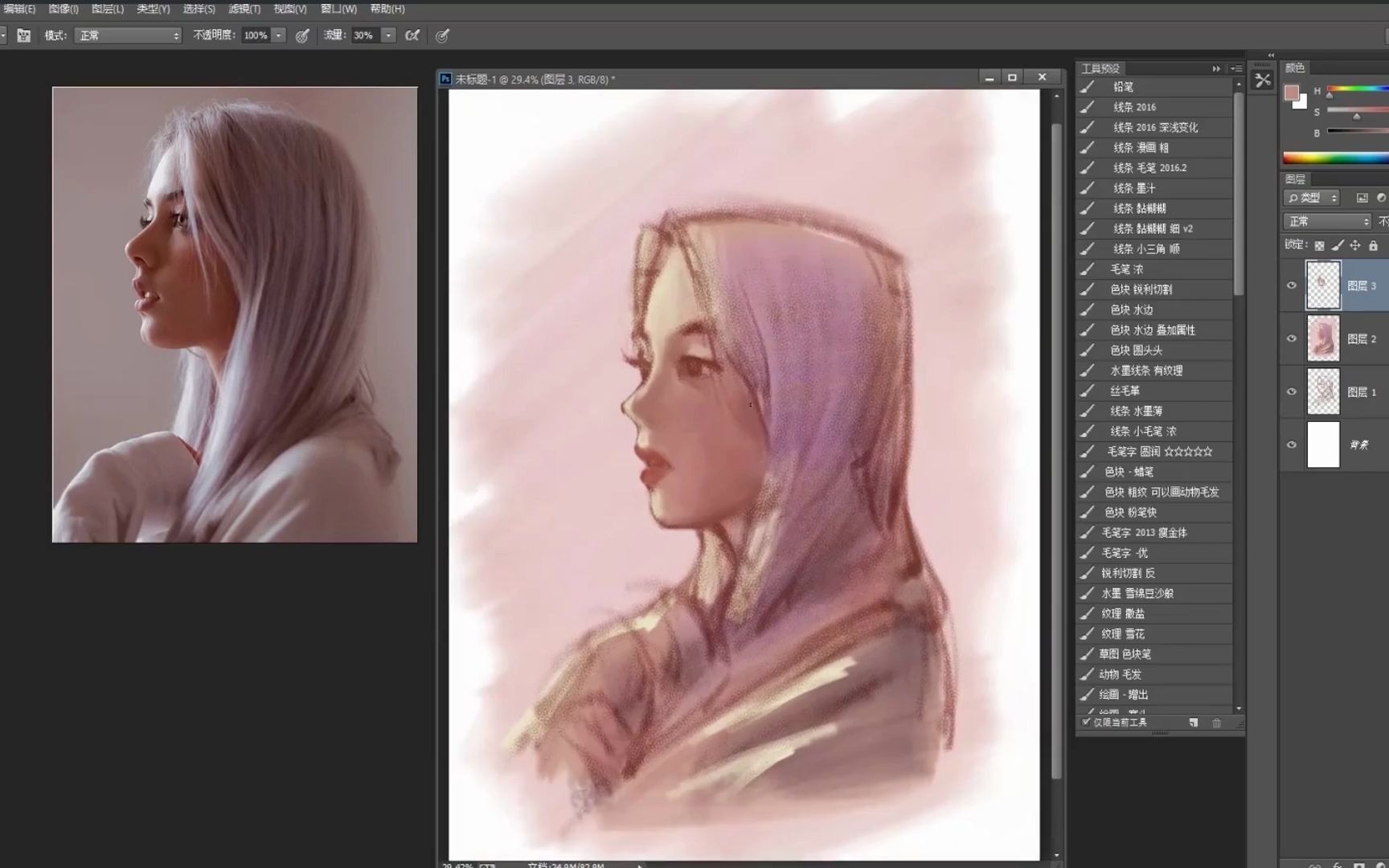
Task: Click the reference photo window on left
Action: (235, 314)
